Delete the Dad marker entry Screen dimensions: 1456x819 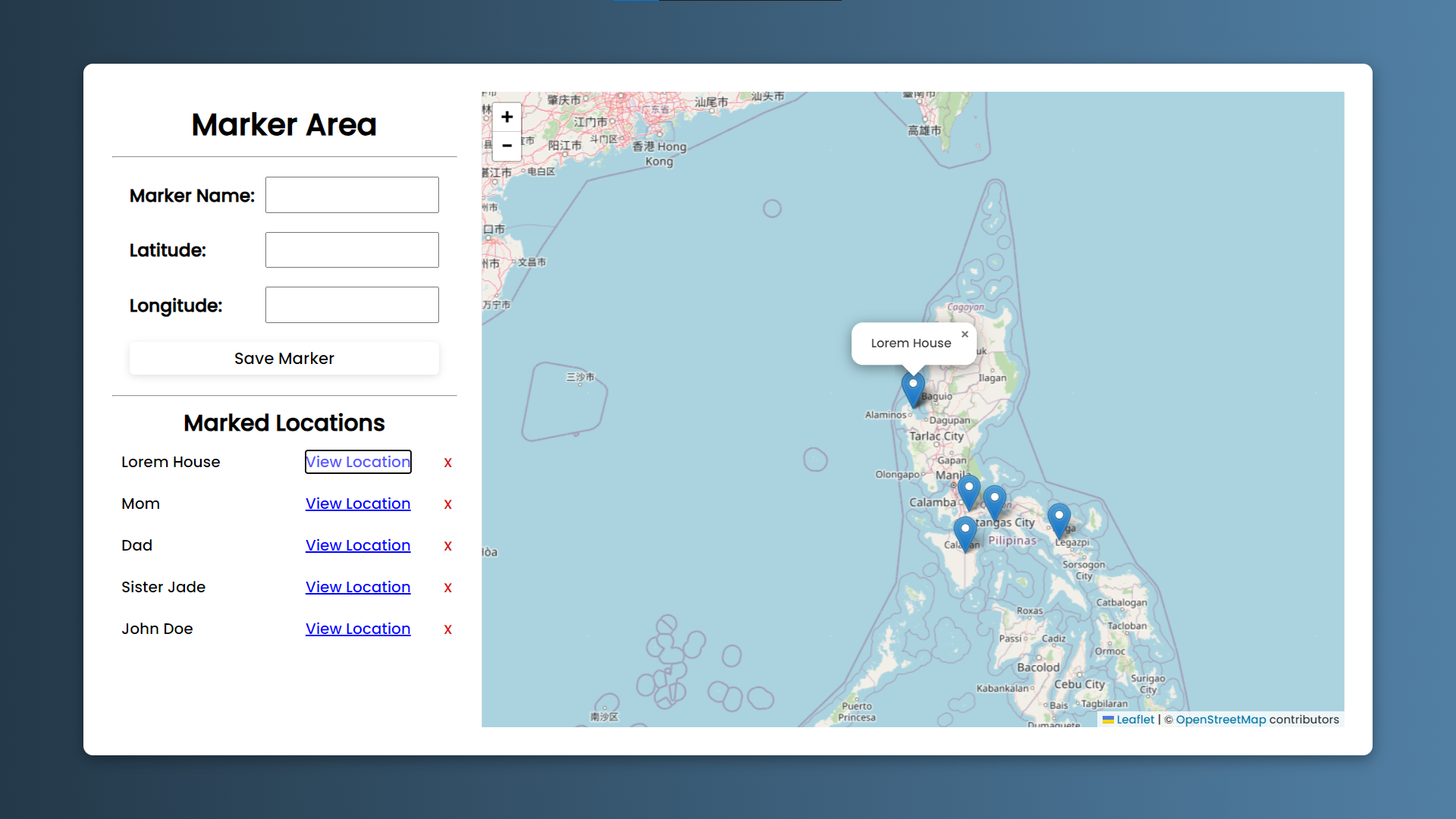448,546
